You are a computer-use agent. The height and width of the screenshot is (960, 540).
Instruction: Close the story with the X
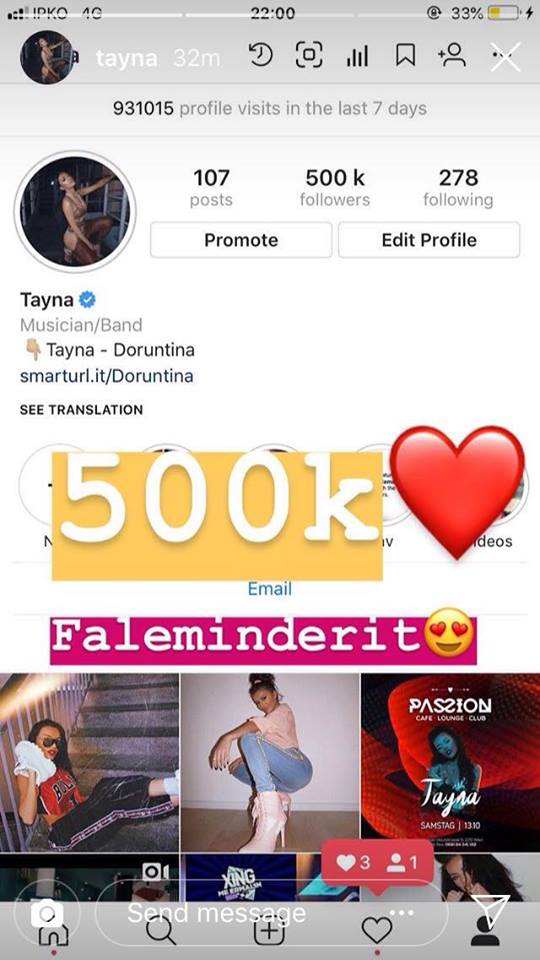tap(506, 57)
